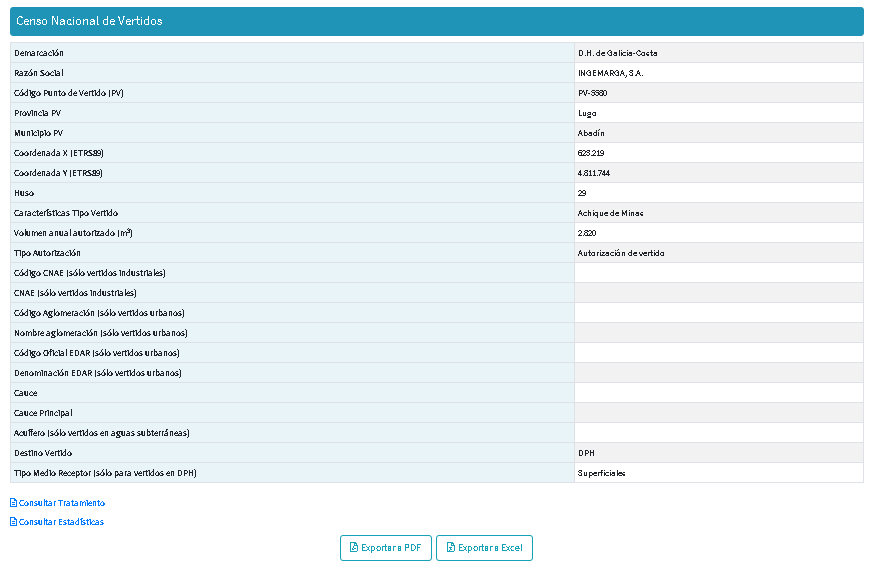Click the PDF file icon in export button
Screen dimensions: 876x568
pyautogui.click(x=353, y=548)
